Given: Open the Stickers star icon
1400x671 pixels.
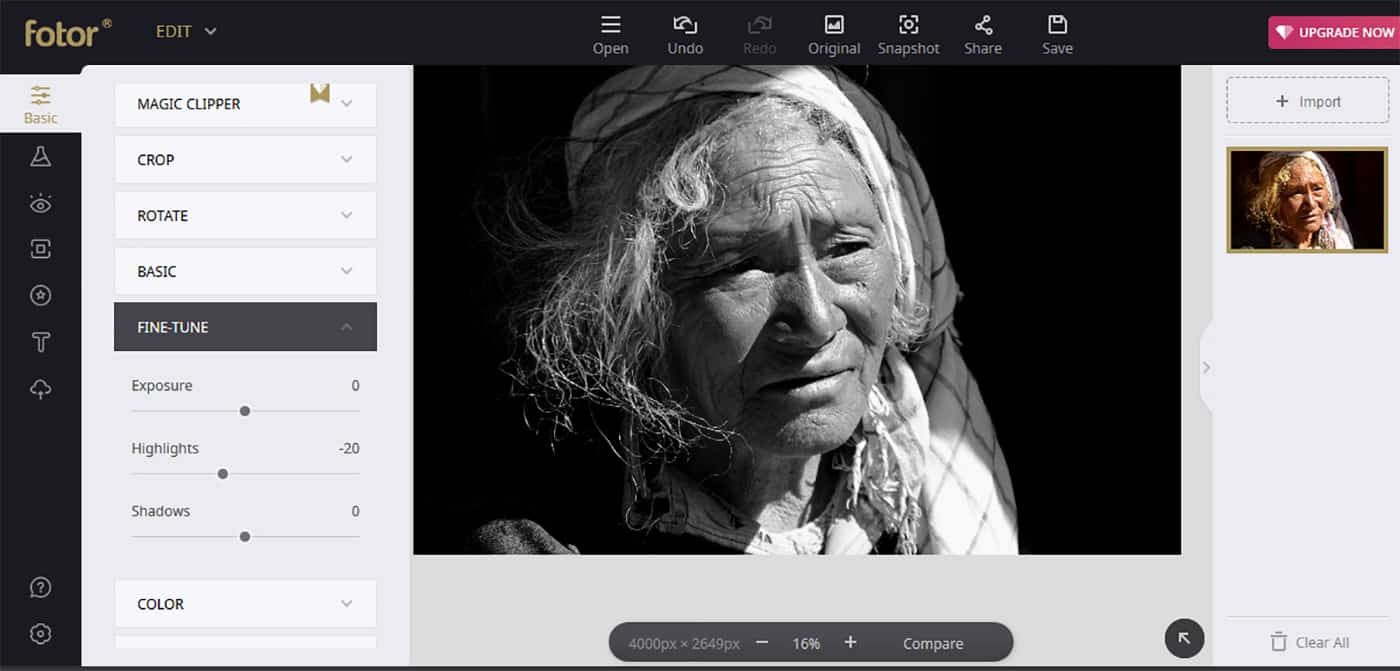Looking at the screenshot, I should coord(41,296).
